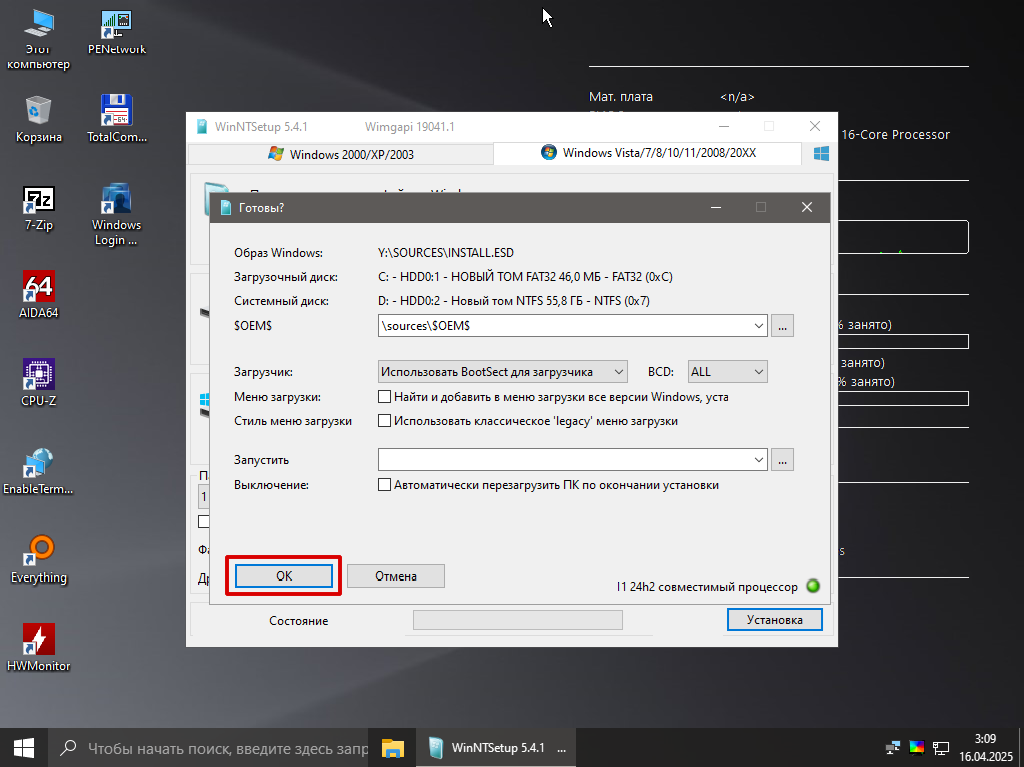Launch the HWMonitor desktop shortcut
1024x767 pixels.
tap(39, 647)
